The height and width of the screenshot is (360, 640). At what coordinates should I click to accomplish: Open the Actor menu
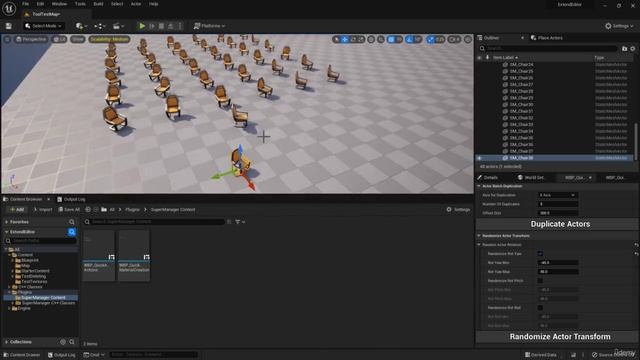click(136, 4)
